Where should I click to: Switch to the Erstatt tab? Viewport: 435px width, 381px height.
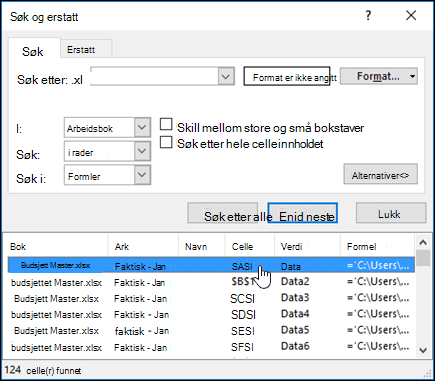(x=86, y=50)
